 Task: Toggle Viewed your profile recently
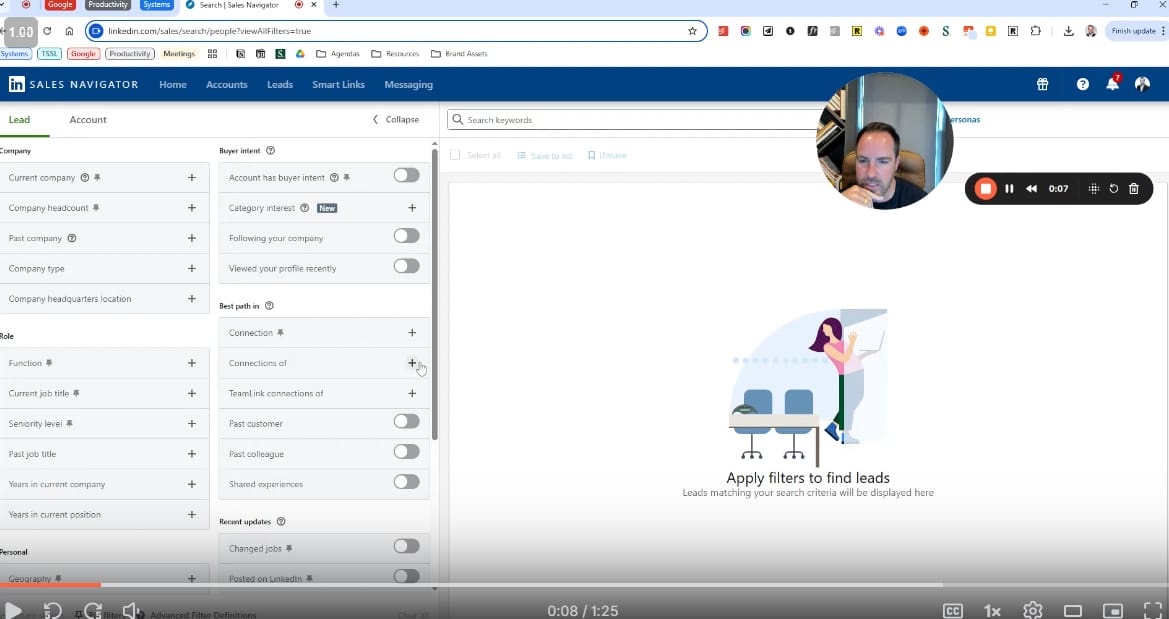pyautogui.click(x=406, y=266)
